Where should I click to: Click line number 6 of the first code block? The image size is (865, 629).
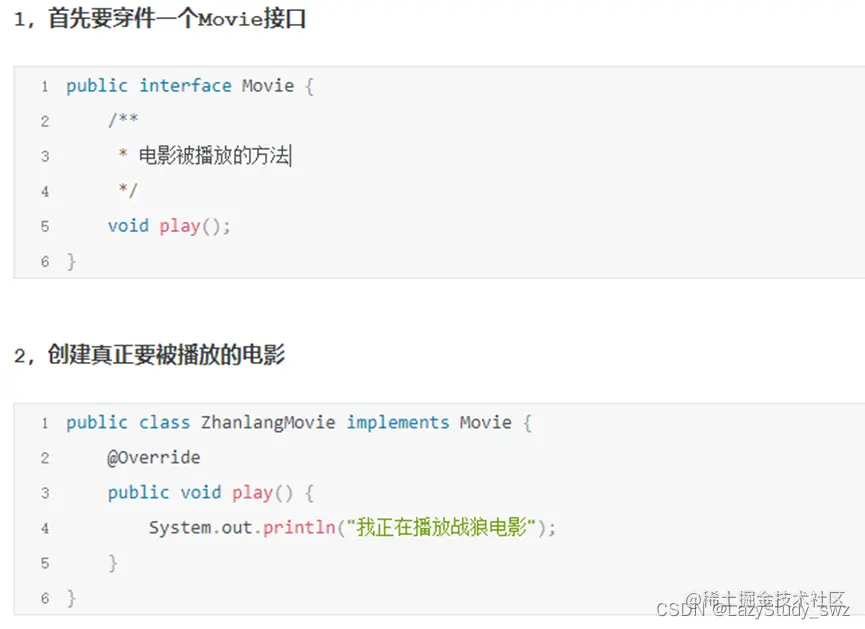coord(45,262)
